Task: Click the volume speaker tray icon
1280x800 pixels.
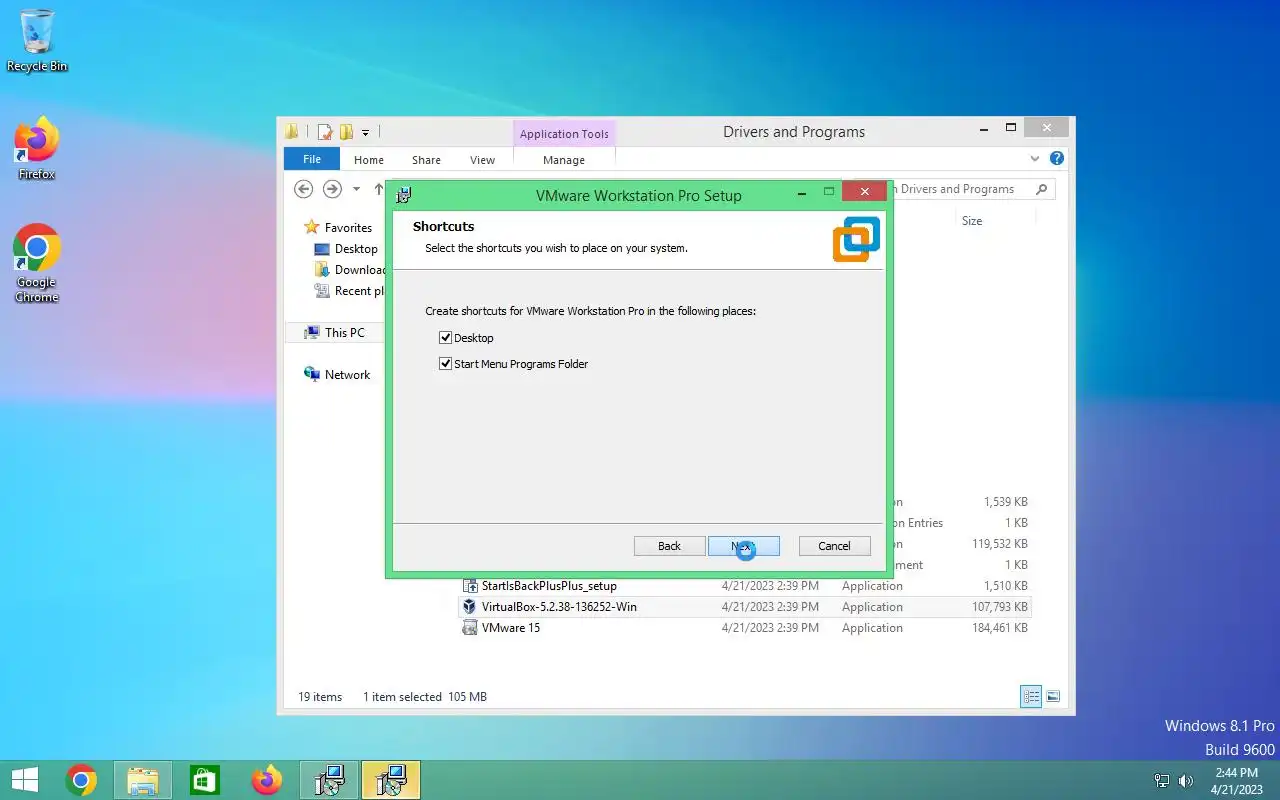Action: [1186, 781]
